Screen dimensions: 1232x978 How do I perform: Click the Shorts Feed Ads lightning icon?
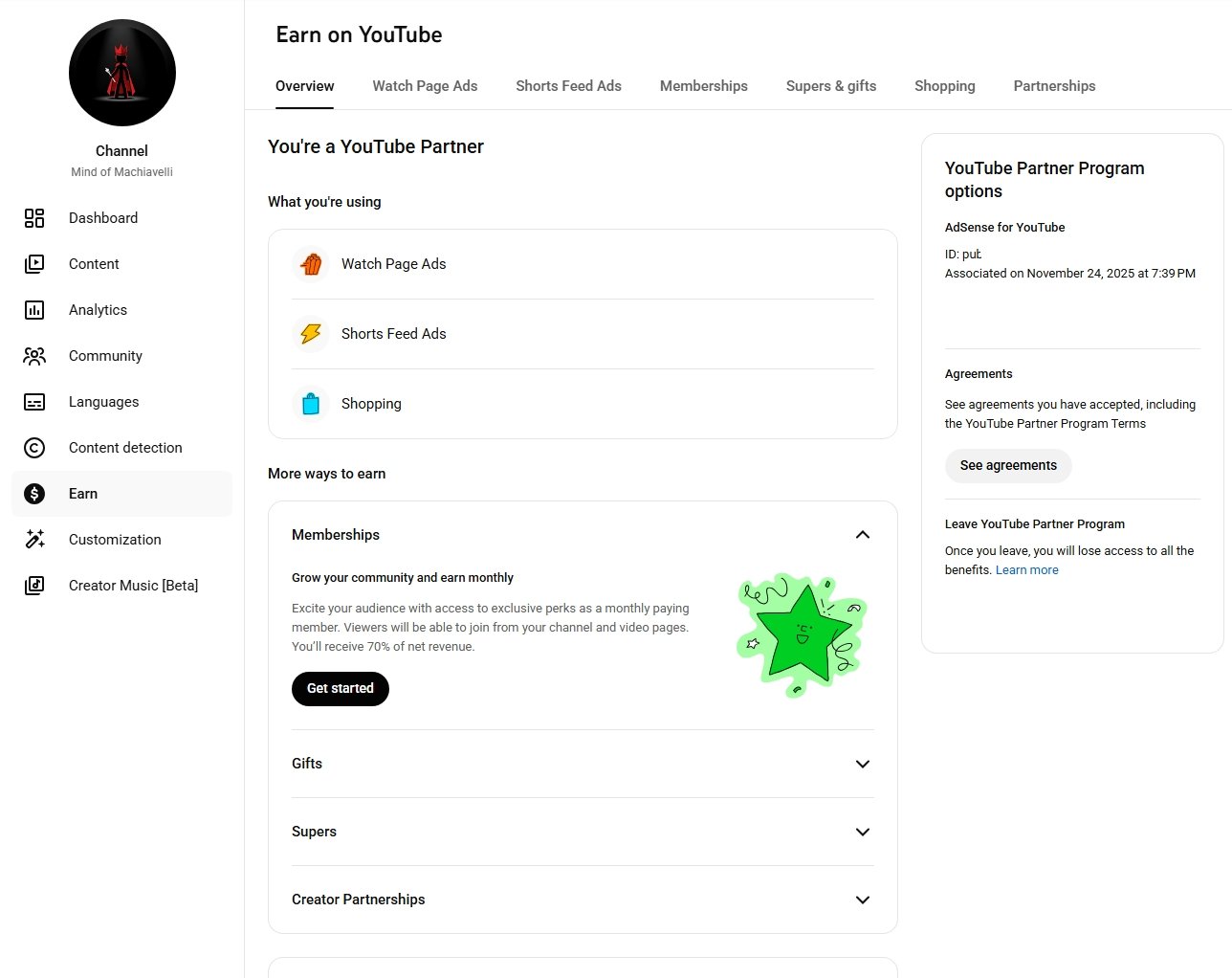(x=311, y=334)
